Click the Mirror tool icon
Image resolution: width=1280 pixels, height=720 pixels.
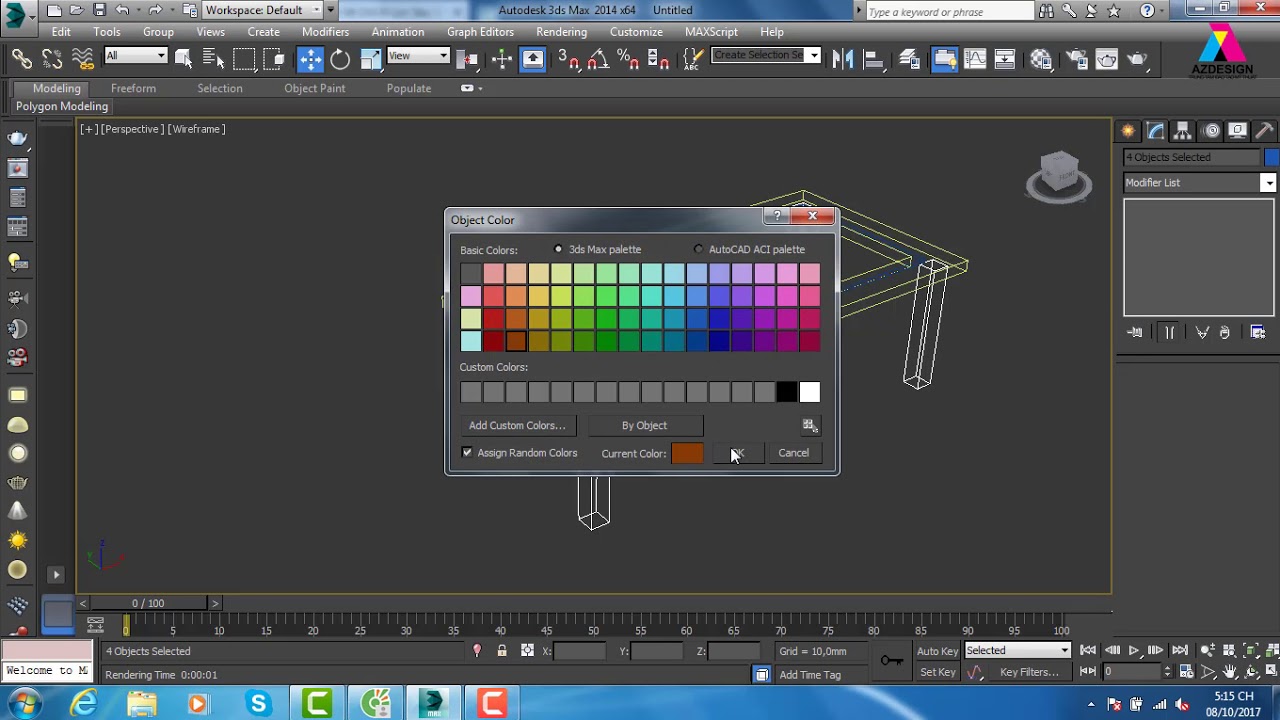point(843,59)
